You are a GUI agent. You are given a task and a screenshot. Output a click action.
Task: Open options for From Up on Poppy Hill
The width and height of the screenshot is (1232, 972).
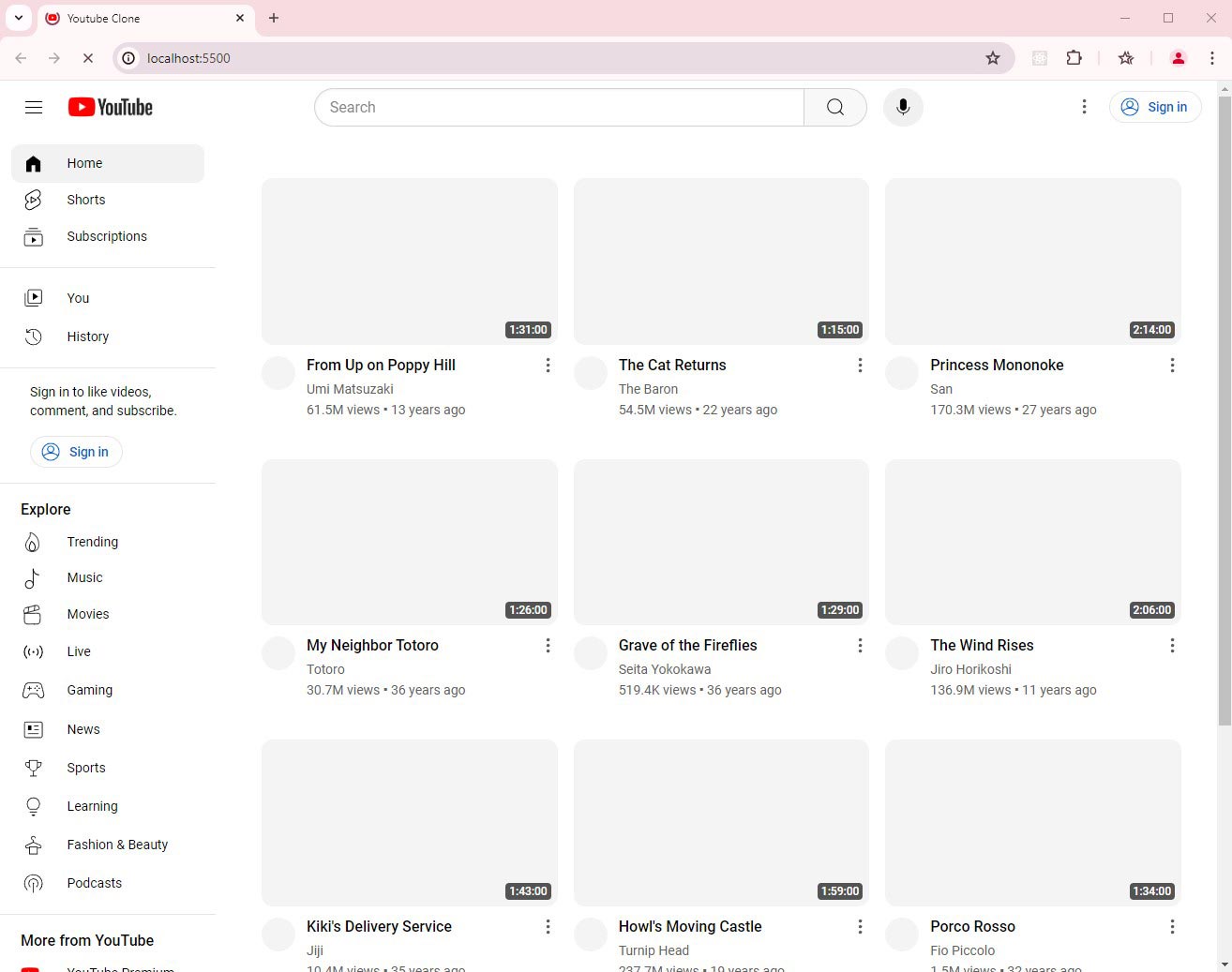pos(548,366)
